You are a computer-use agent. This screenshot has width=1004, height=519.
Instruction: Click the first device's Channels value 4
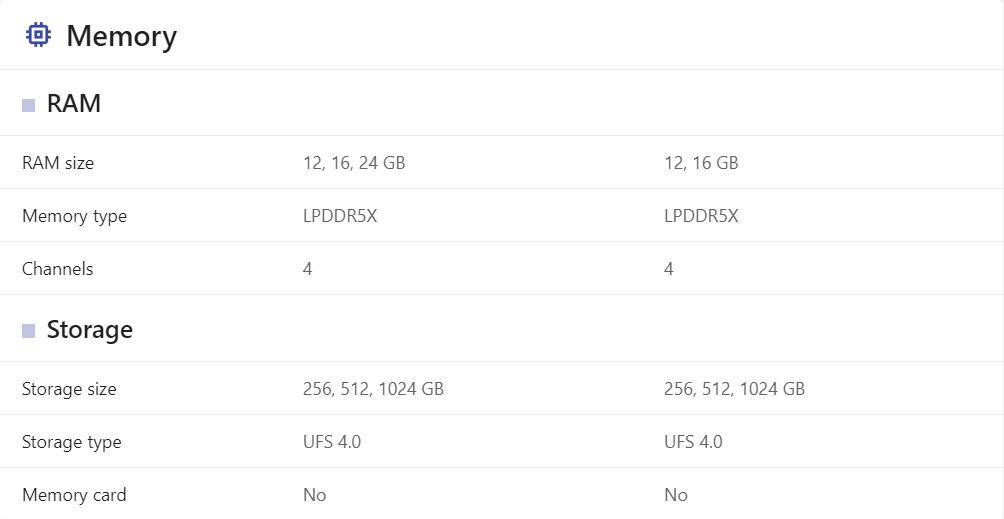308,269
